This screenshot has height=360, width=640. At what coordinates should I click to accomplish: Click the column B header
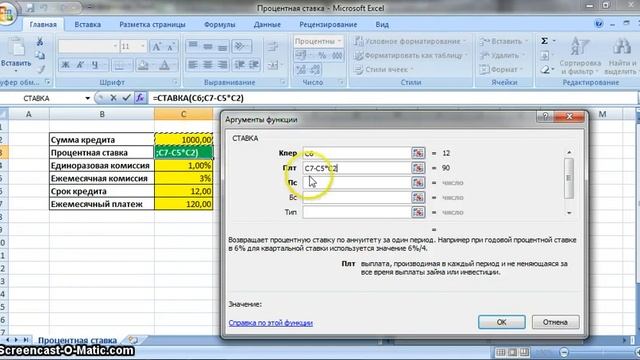click(102, 114)
